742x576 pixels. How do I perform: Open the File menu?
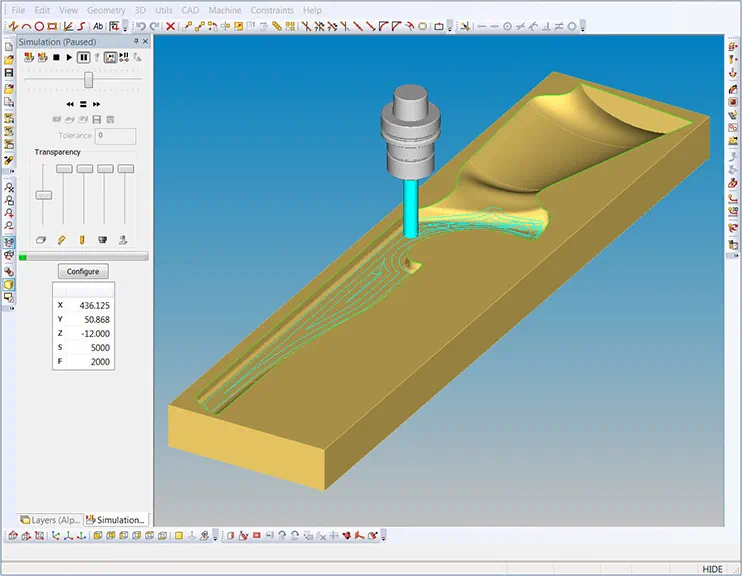pyautogui.click(x=18, y=10)
